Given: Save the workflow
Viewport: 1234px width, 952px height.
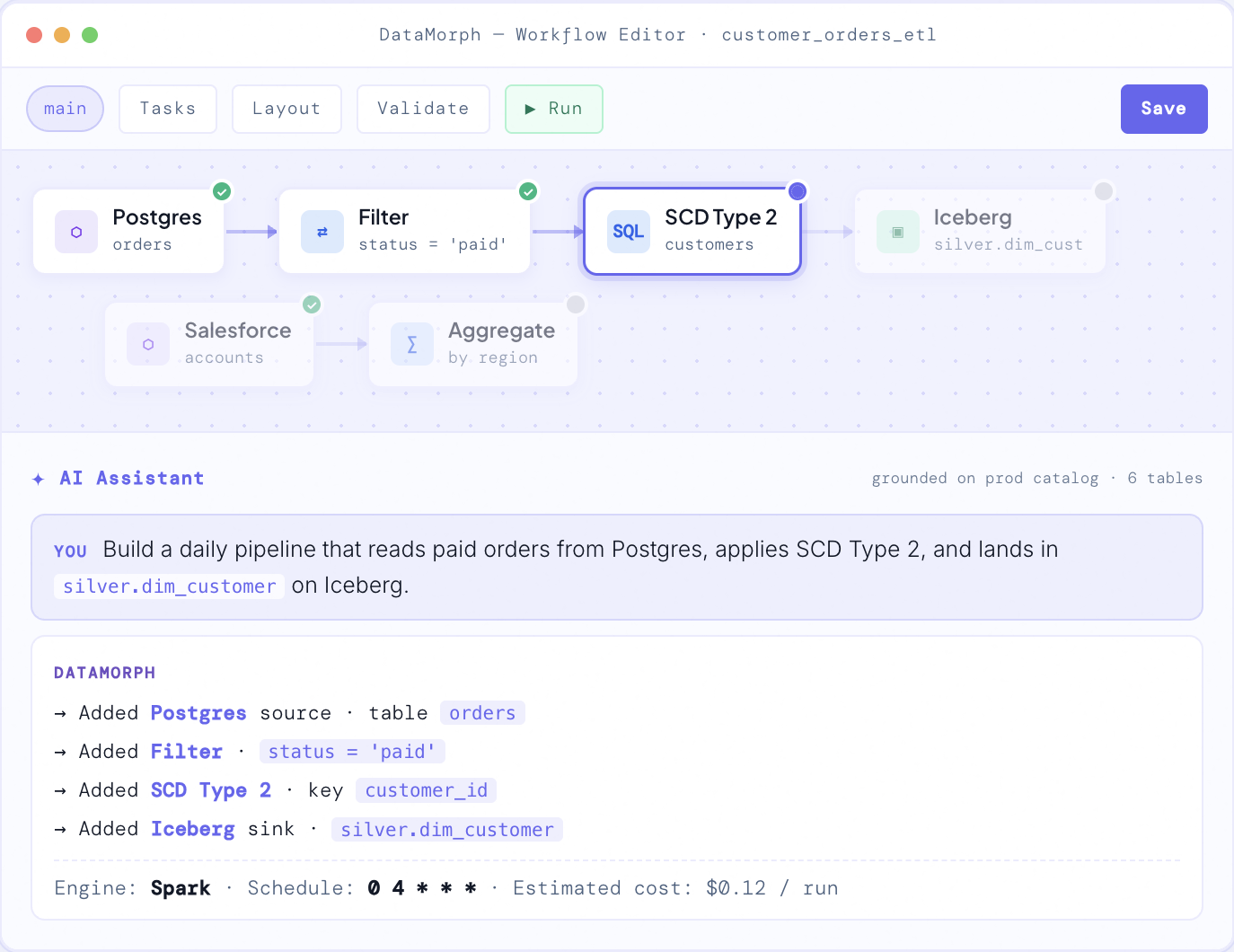Looking at the screenshot, I should tap(1164, 109).
